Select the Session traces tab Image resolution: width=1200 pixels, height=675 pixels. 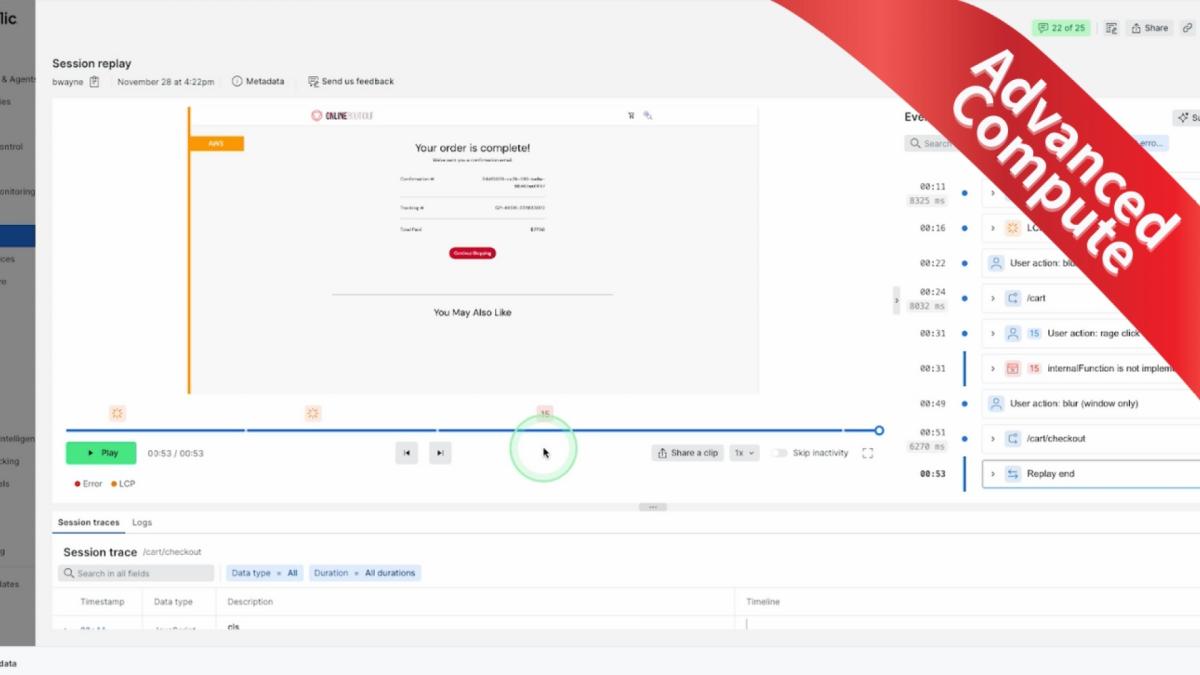pyautogui.click(x=88, y=522)
